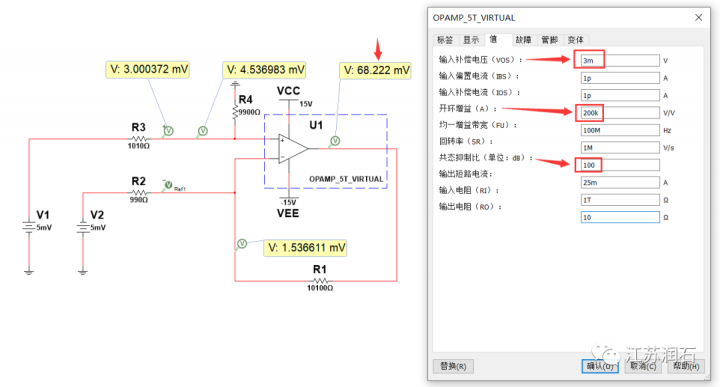The width and height of the screenshot is (720, 387).
Task: Click the voltage probe on op-amp output
Action: pyautogui.click(x=335, y=141)
